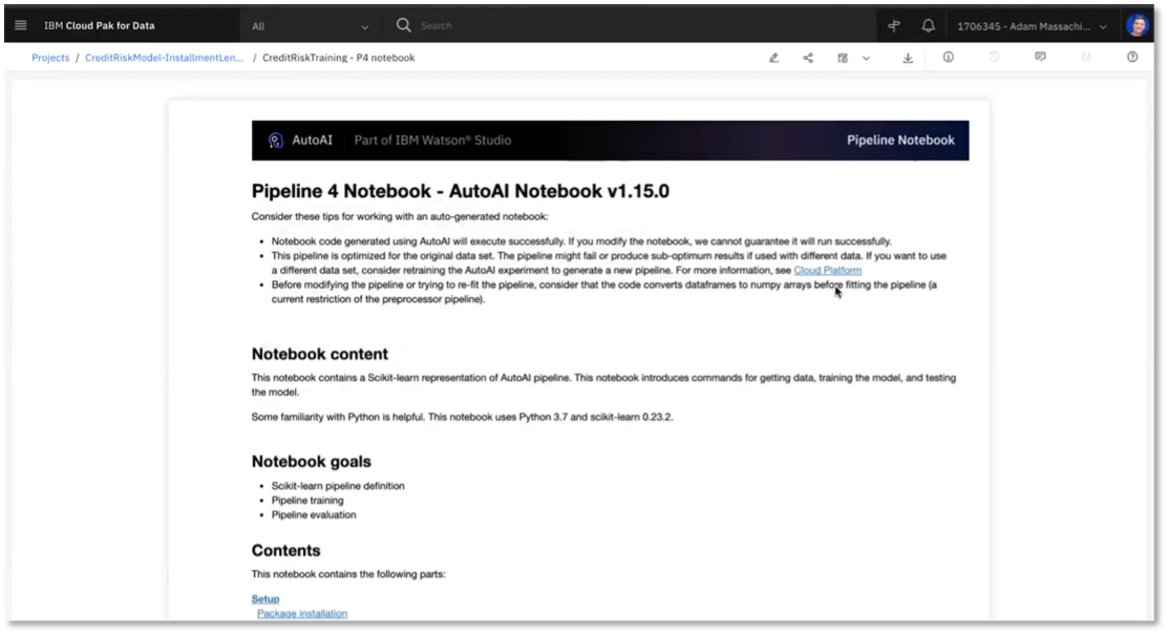Image resolution: width=1170 pixels, height=637 pixels.
Task: Open the notifications bell
Action: pos(928,26)
